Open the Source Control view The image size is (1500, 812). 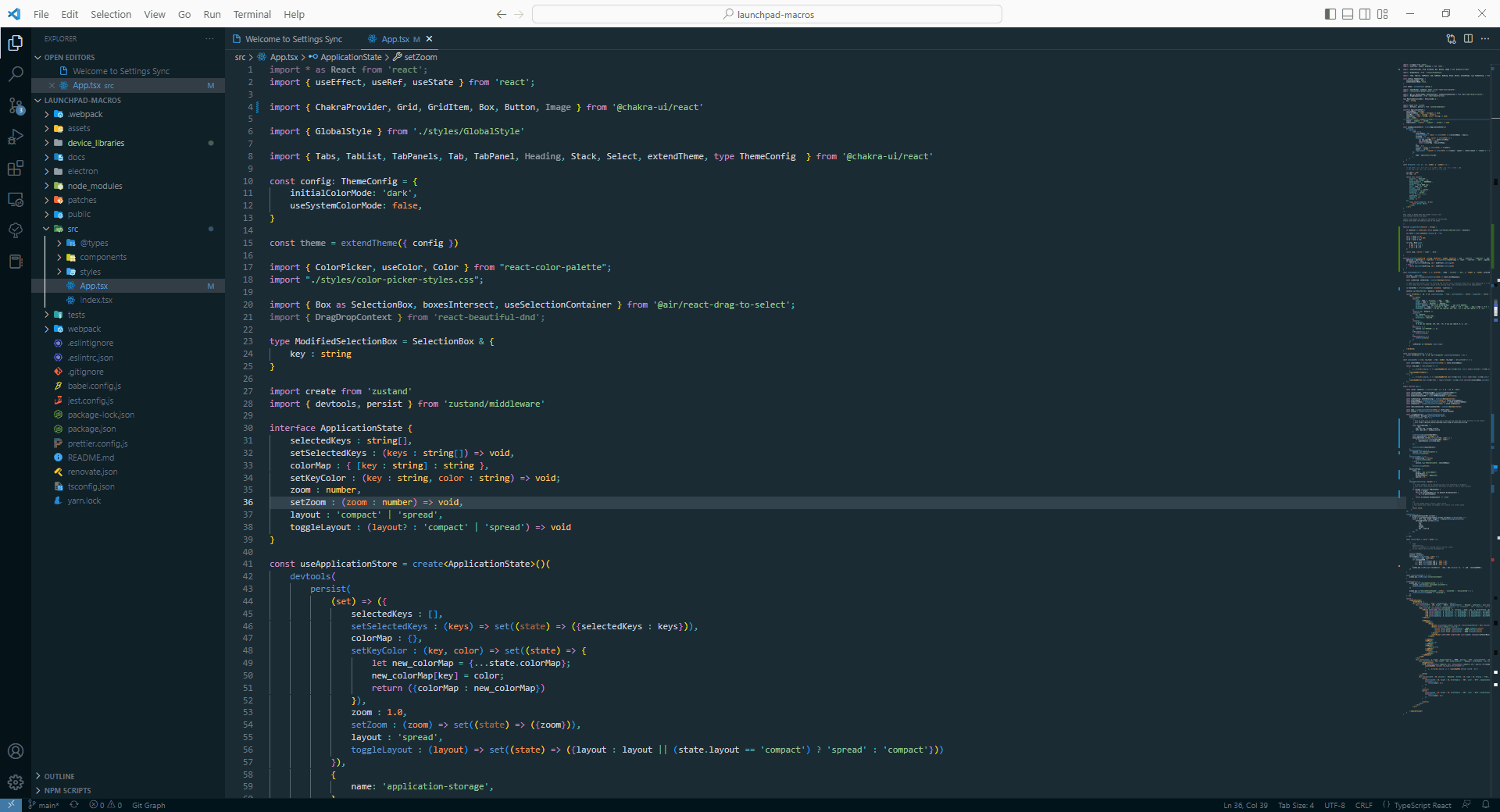(x=16, y=105)
